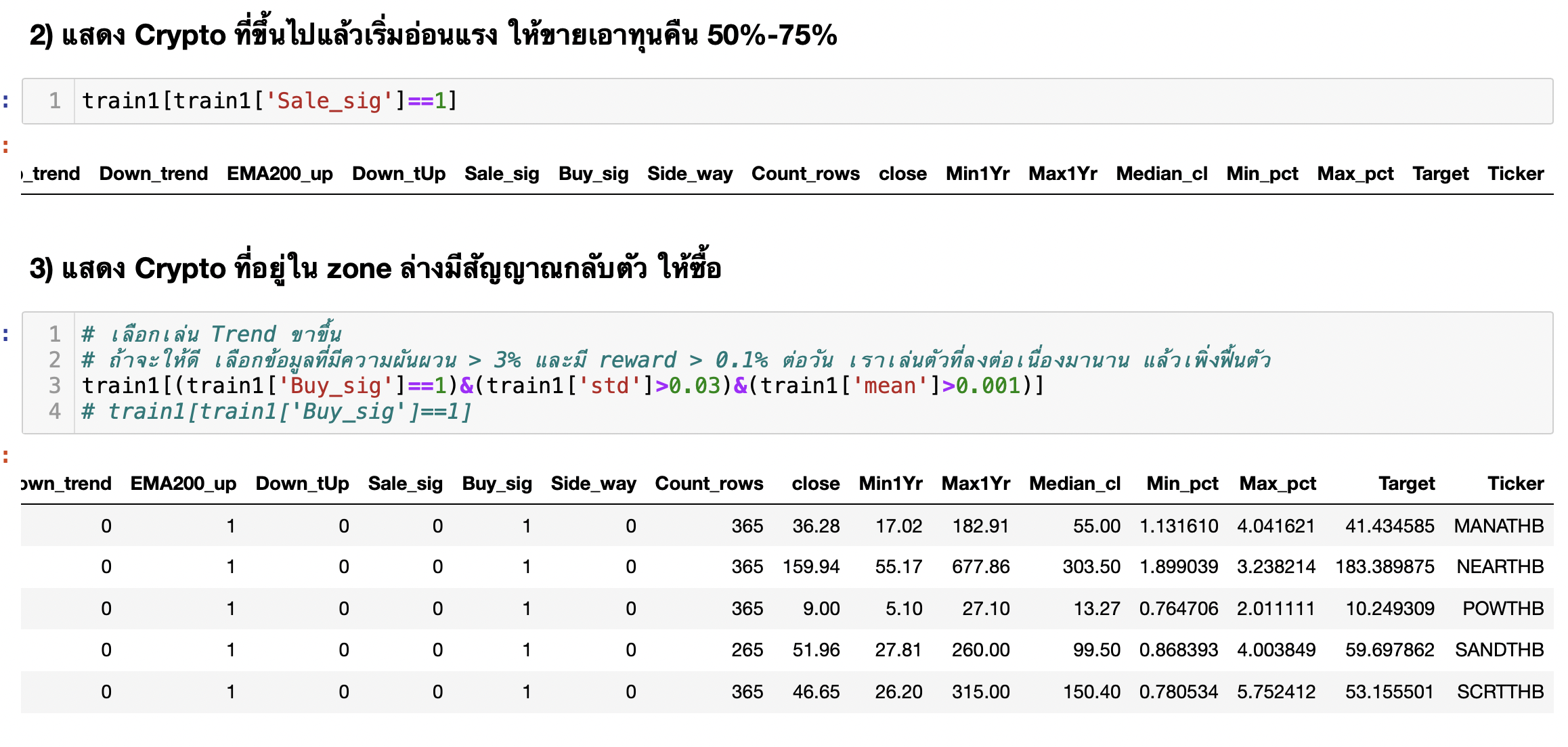Click Max_pct value 5.752412

click(x=1276, y=692)
